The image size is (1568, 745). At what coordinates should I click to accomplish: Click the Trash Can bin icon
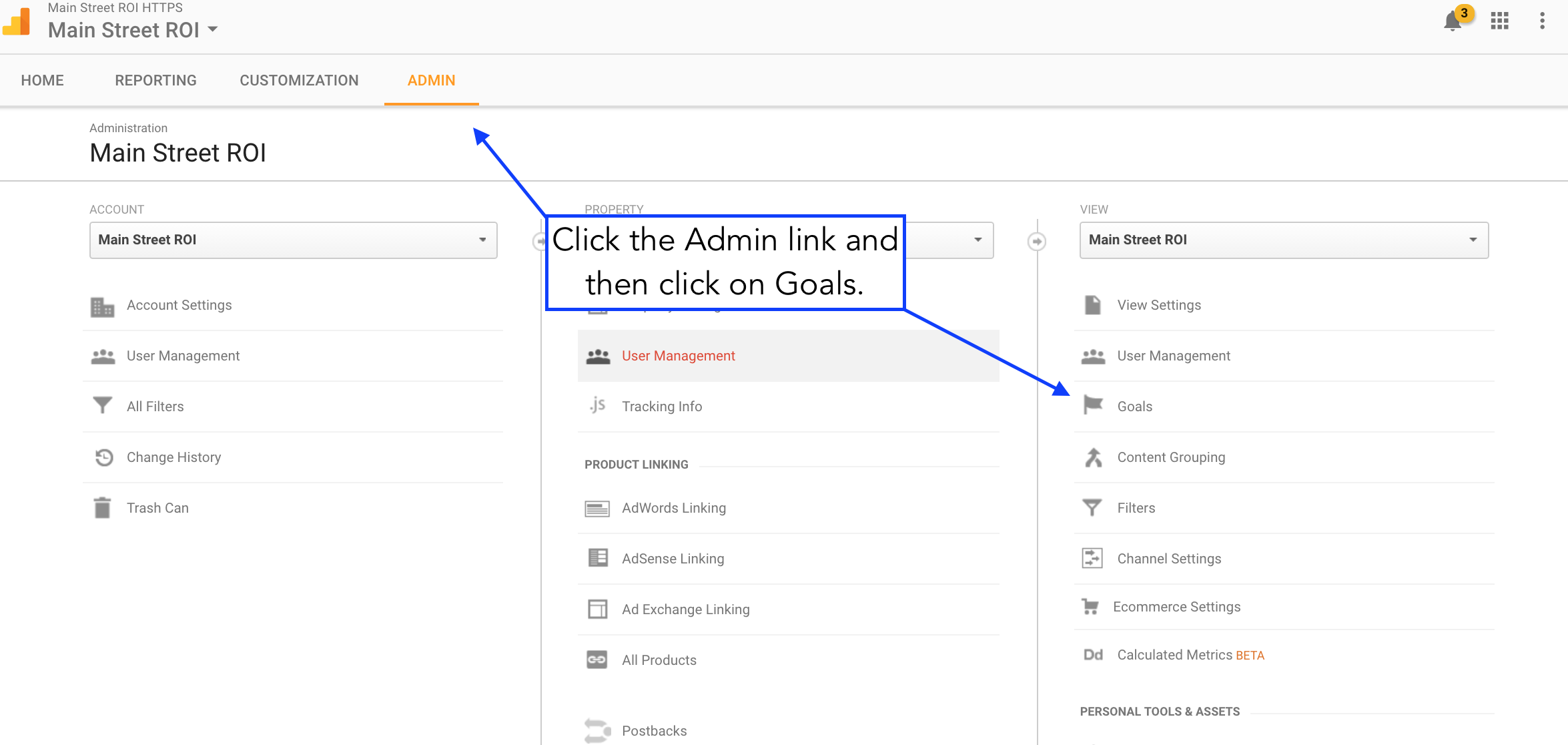point(102,507)
